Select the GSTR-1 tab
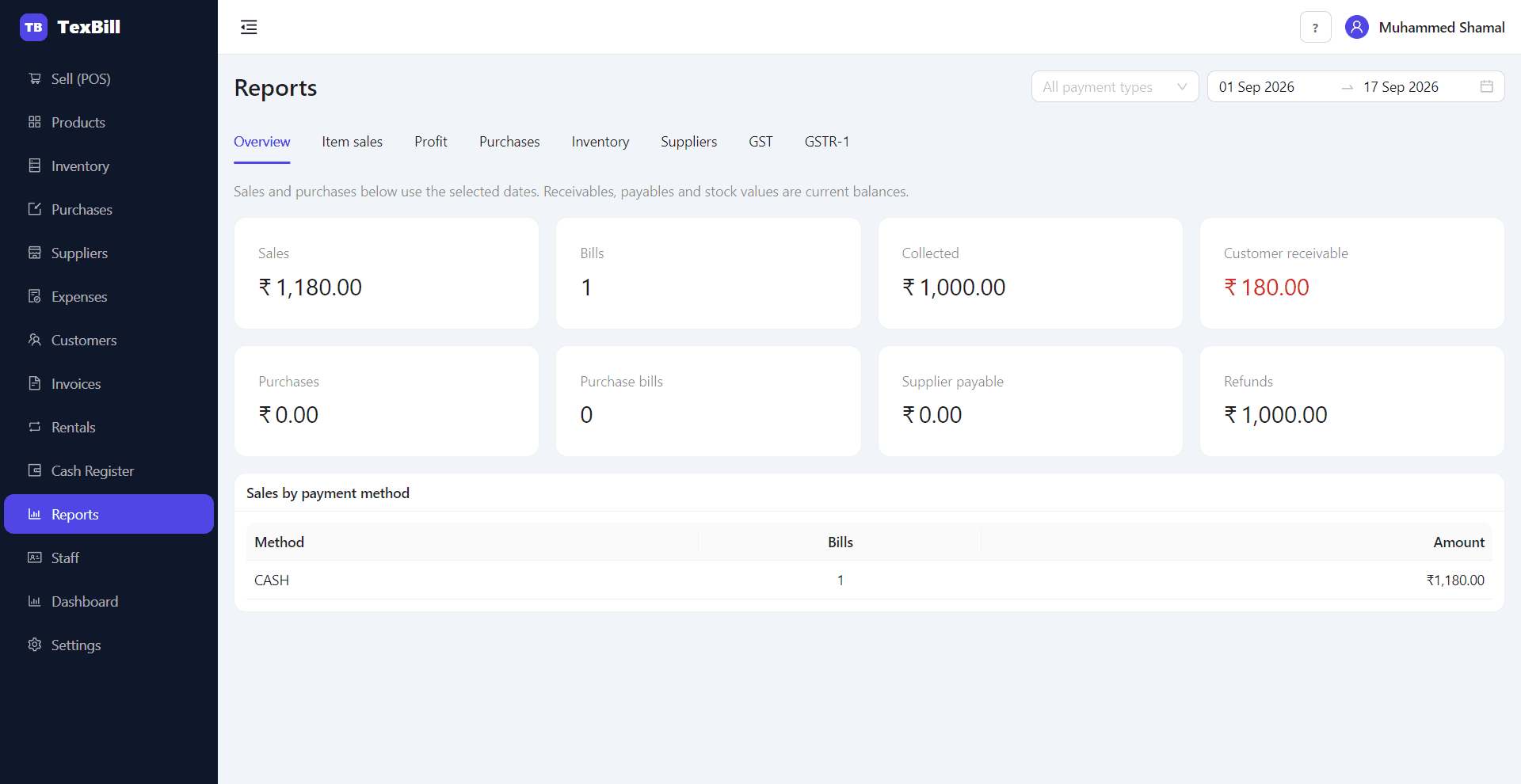Screen dimensions: 1521x784 click(827, 142)
